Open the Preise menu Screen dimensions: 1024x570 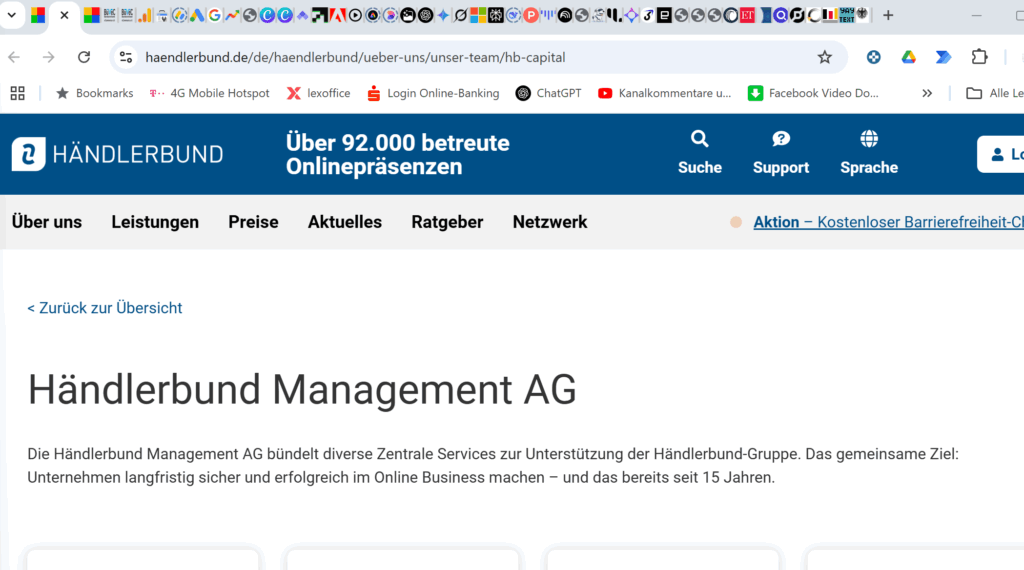tap(253, 222)
